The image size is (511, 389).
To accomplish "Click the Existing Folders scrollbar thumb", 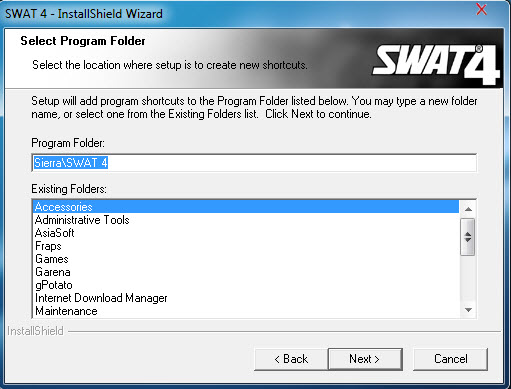I will (468, 237).
